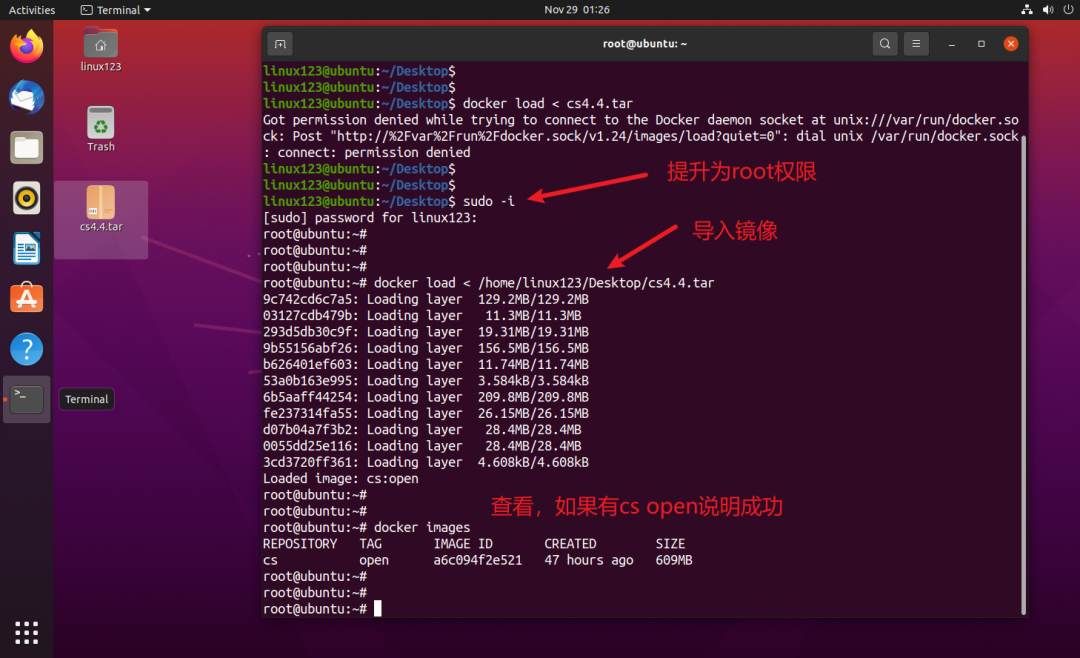Click '[sudo] password for linux123:' line
This screenshot has height=658, width=1080.
click(370, 218)
